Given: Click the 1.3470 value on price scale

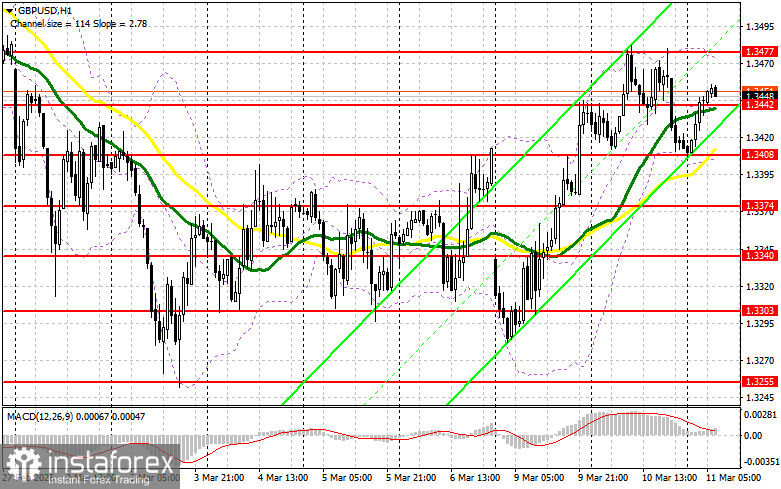Looking at the screenshot, I should tap(761, 64).
